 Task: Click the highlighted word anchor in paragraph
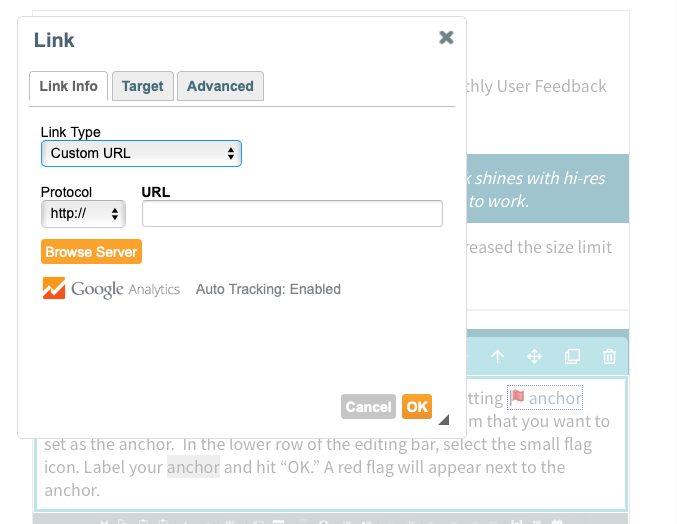[x=193, y=467]
